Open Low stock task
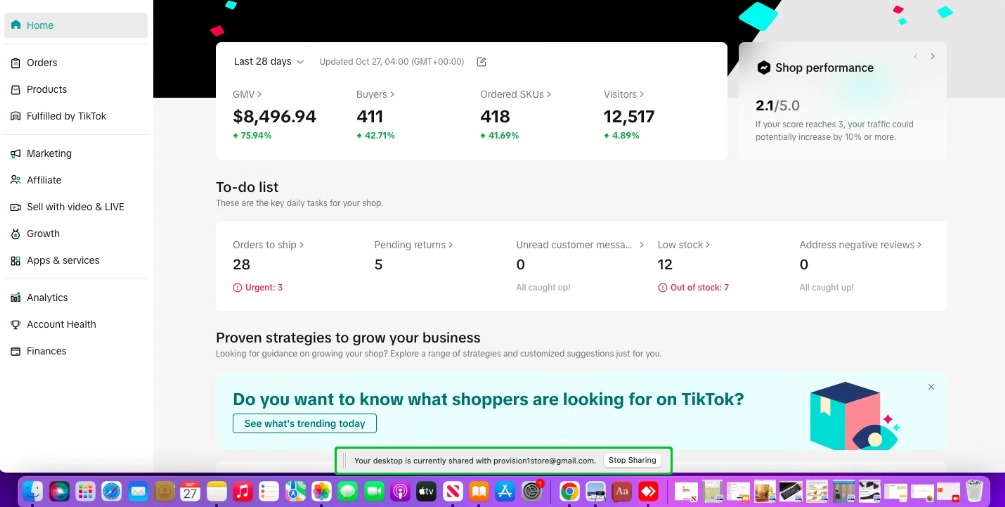This screenshot has height=507, width=1005. [x=684, y=245]
